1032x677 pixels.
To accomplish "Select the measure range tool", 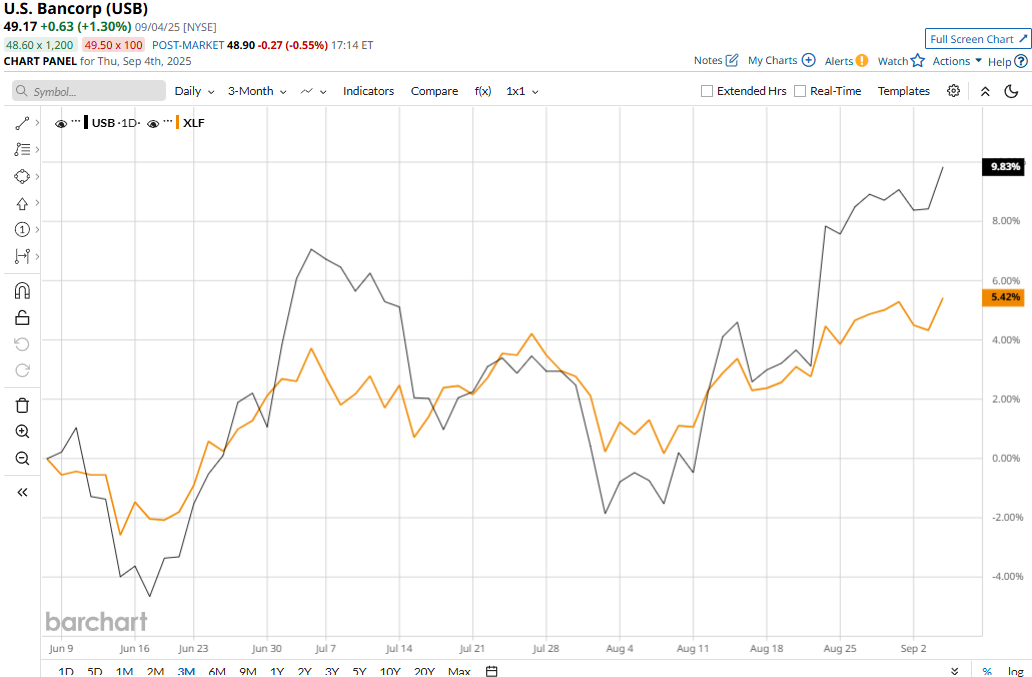I will [22, 256].
